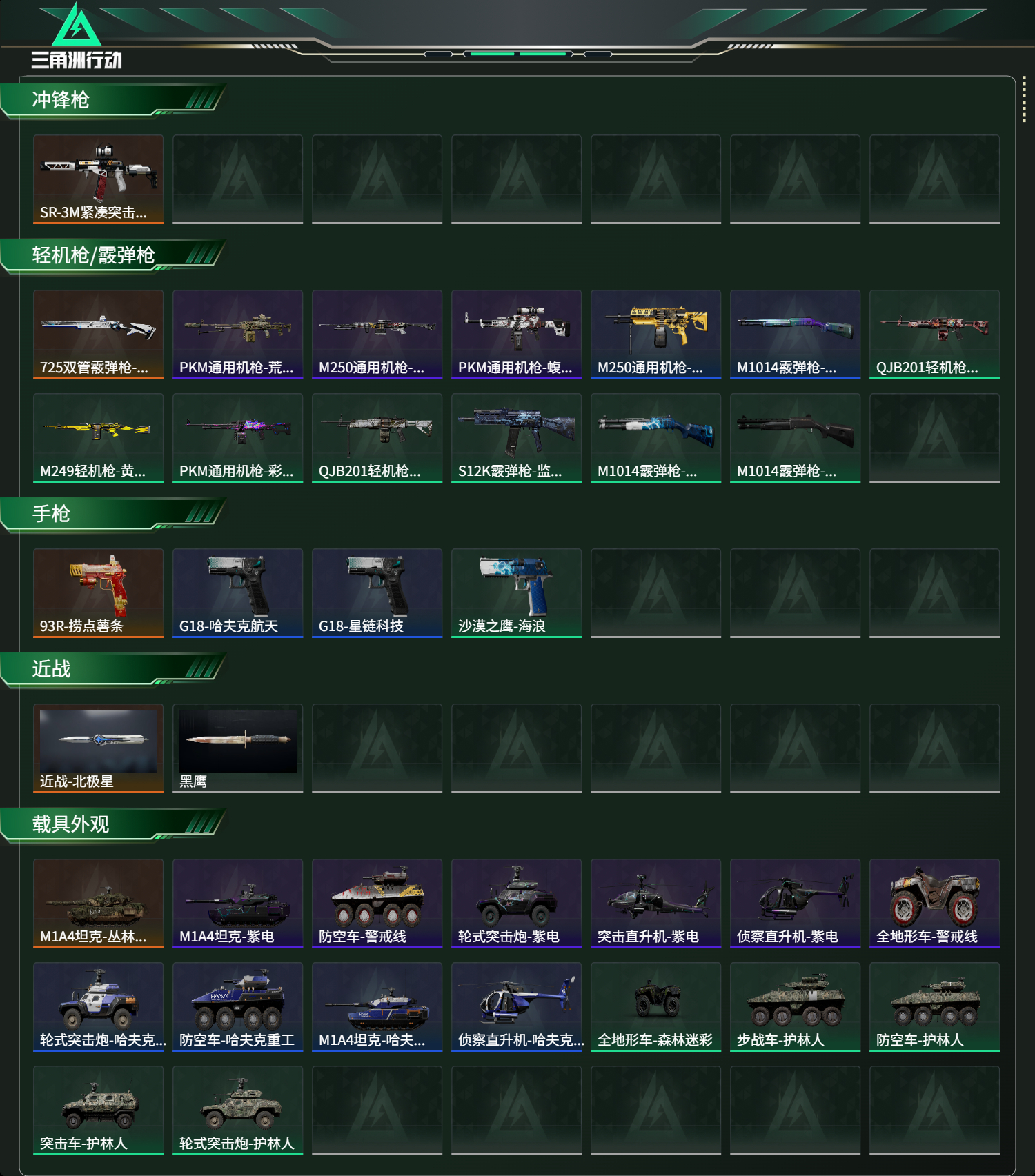Click the 全地形车-警戒线 ATV skin

[935, 904]
